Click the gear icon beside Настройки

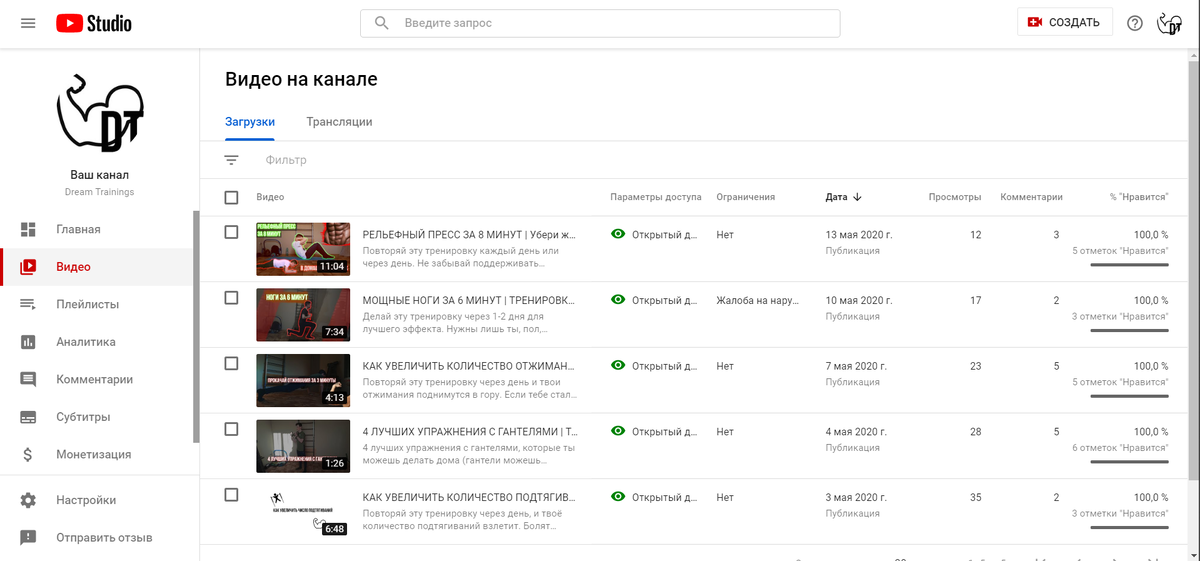pos(28,500)
